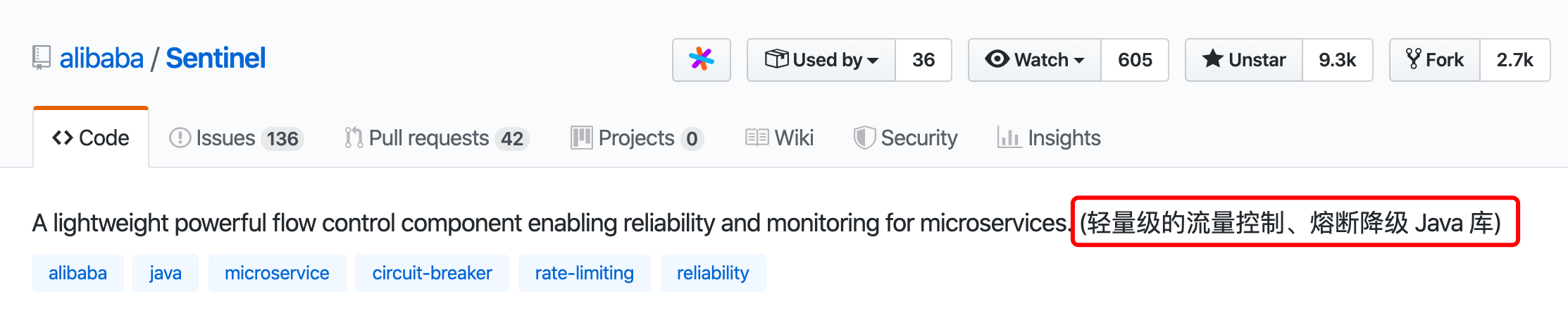Click the colorful pinwheel extension icon
This screenshot has width=1568, height=309.
pyautogui.click(x=701, y=60)
